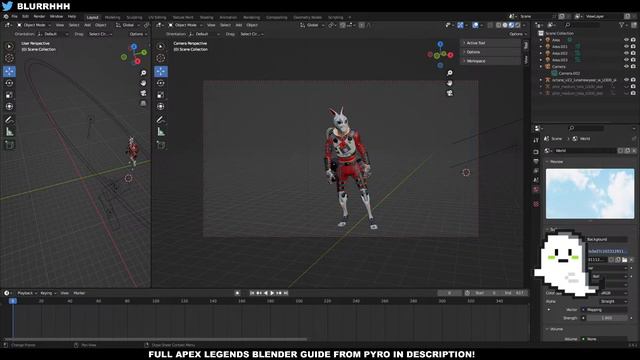Click the Twitter bird icon
Screen dimensions: 640x360
[x=7, y=6]
